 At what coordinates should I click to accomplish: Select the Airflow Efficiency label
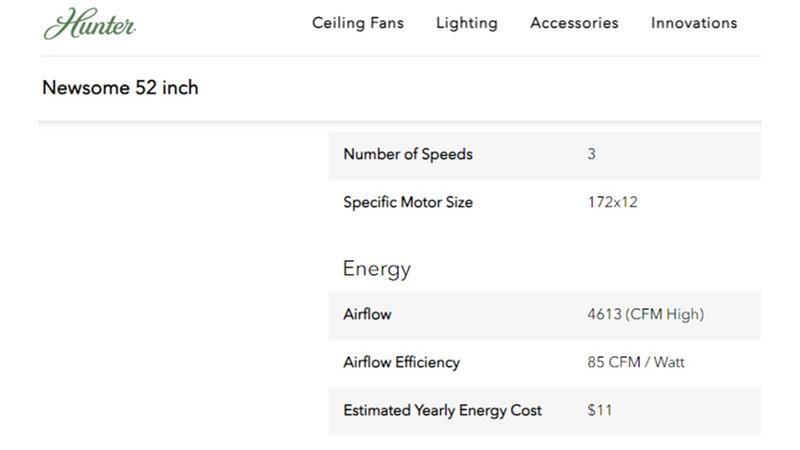(x=401, y=362)
